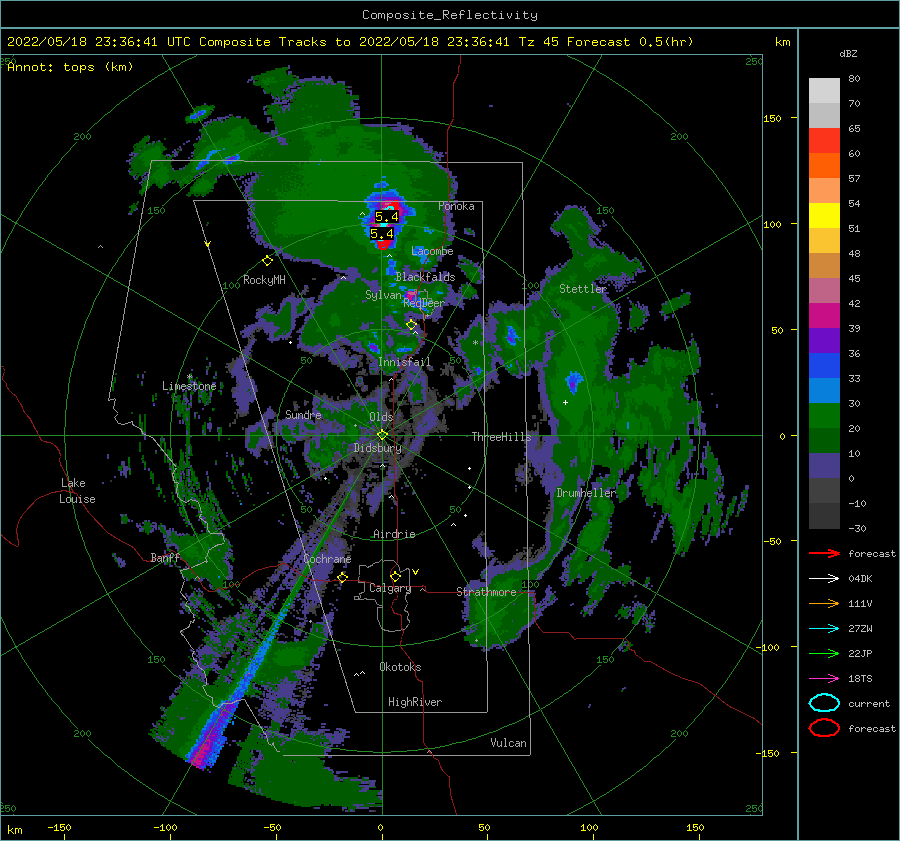900x841 pixels.
Task: Click the yellow diamond marker near RockyMH
Action: [267, 261]
